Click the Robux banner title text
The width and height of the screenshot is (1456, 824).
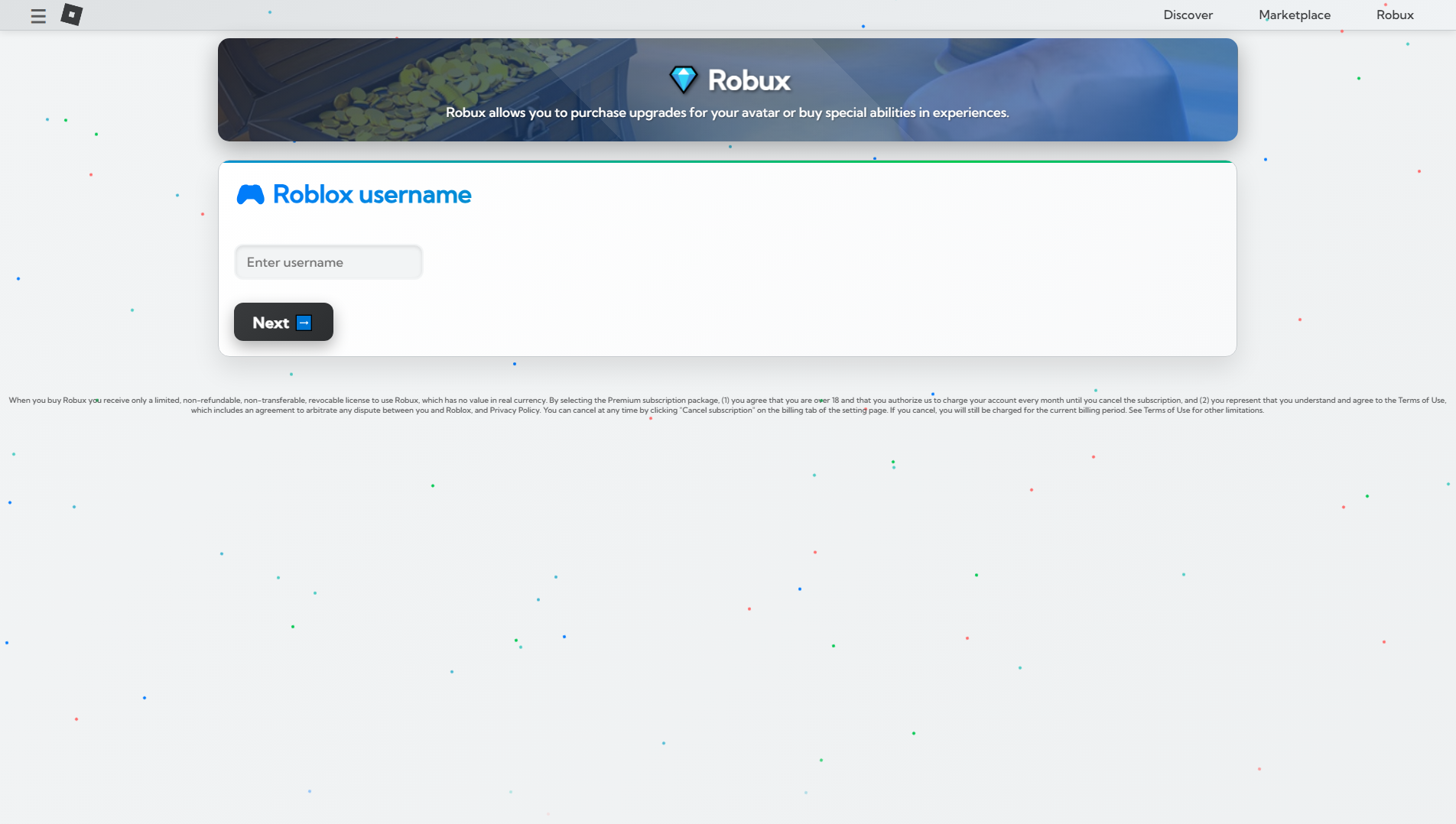pyautogui.click(x=749, y=80)
